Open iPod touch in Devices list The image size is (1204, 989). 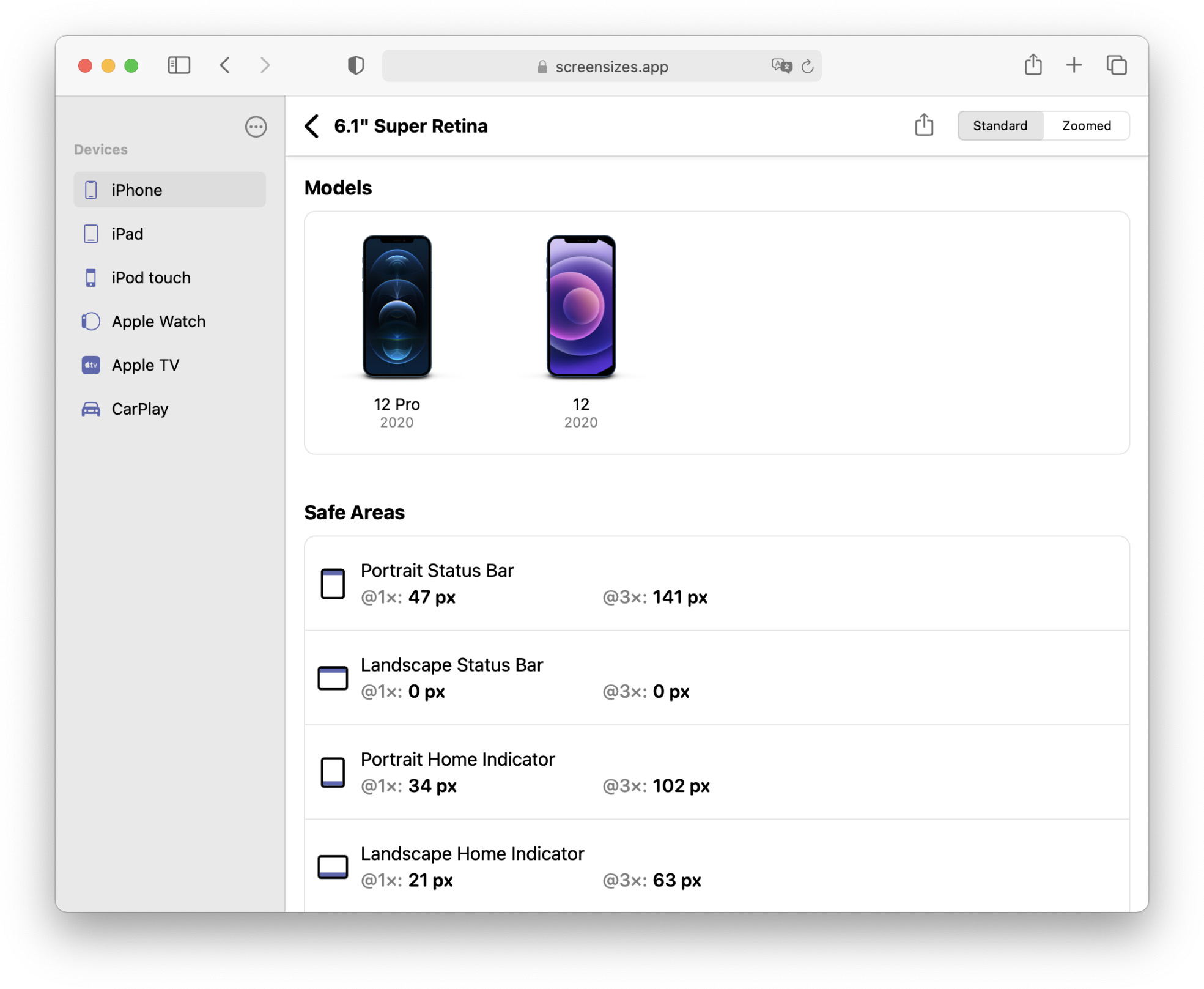click(x=169, y=278)
